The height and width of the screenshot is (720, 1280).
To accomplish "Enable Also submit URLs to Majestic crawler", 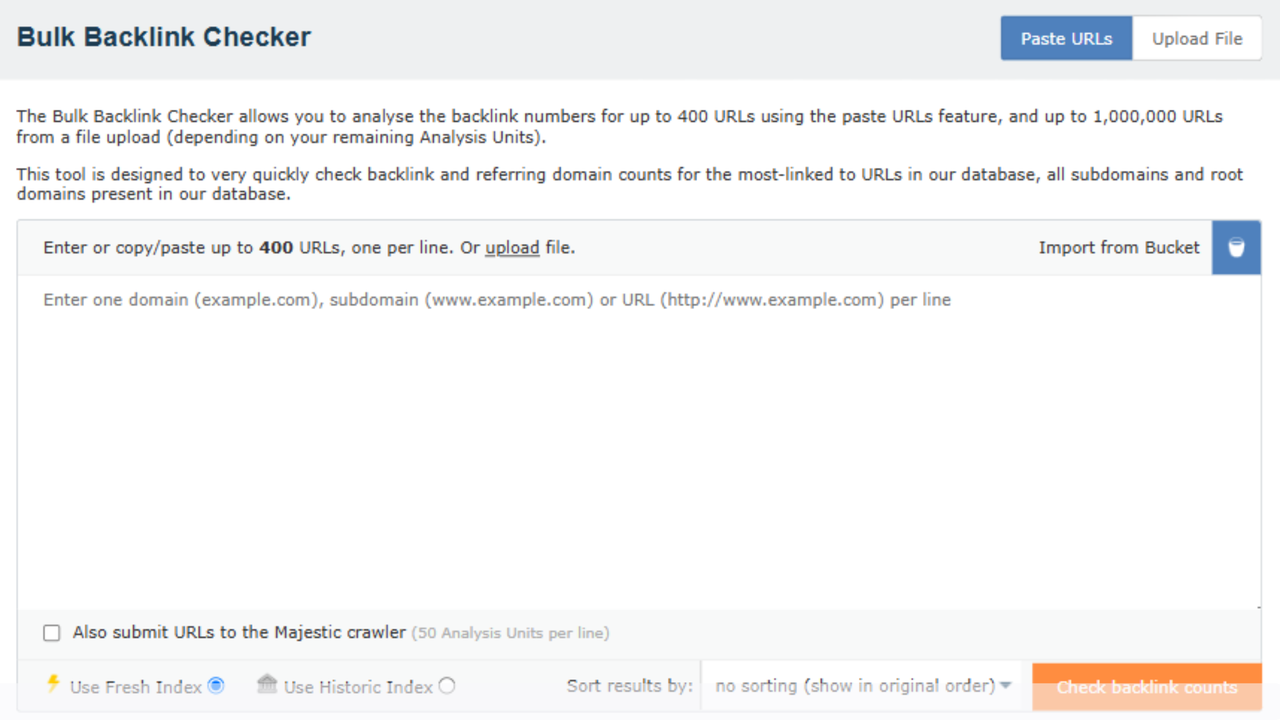I will pyautogui.click(x=52, y=633).
